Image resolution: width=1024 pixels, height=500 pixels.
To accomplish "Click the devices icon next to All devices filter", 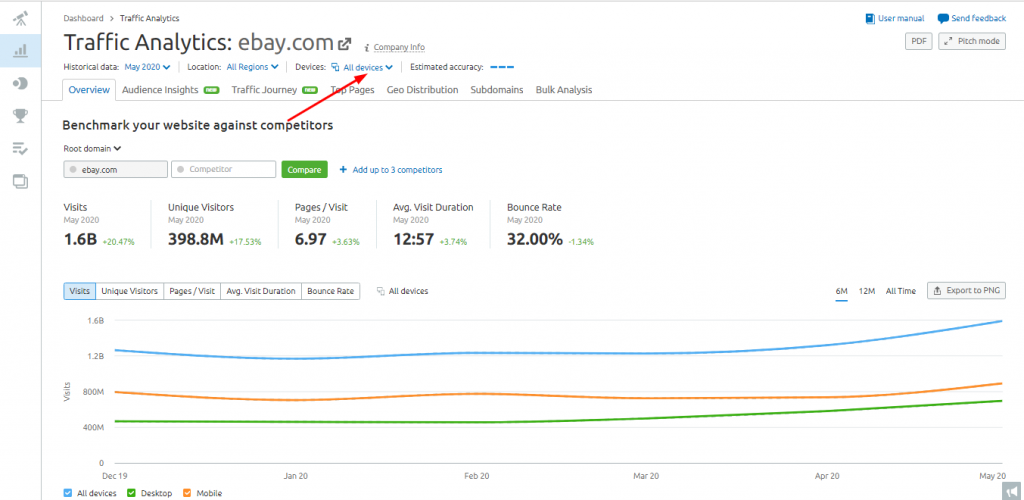I will [x=335, y=67].
